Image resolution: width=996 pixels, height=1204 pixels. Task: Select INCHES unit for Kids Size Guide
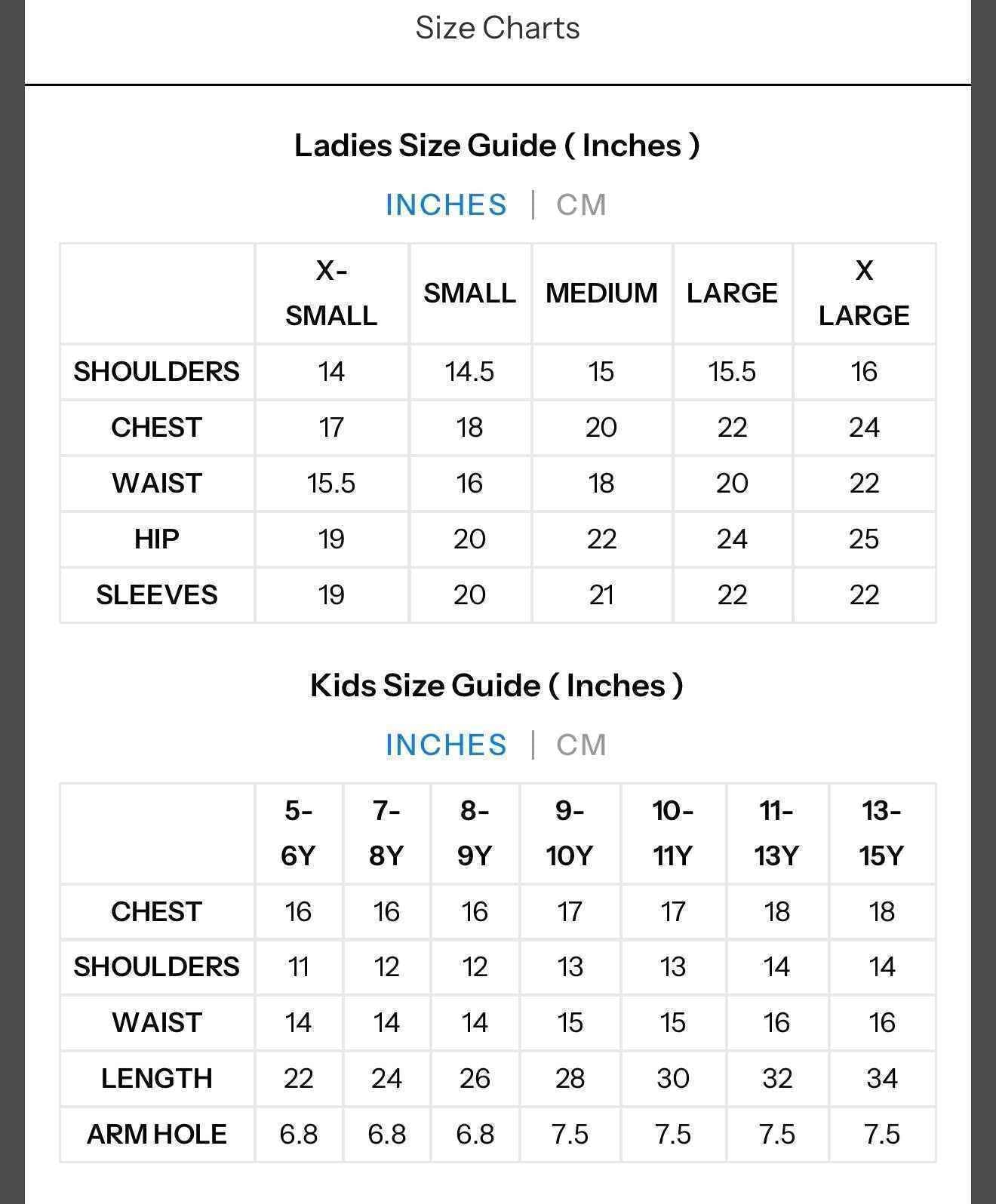(x=446, y=745)
